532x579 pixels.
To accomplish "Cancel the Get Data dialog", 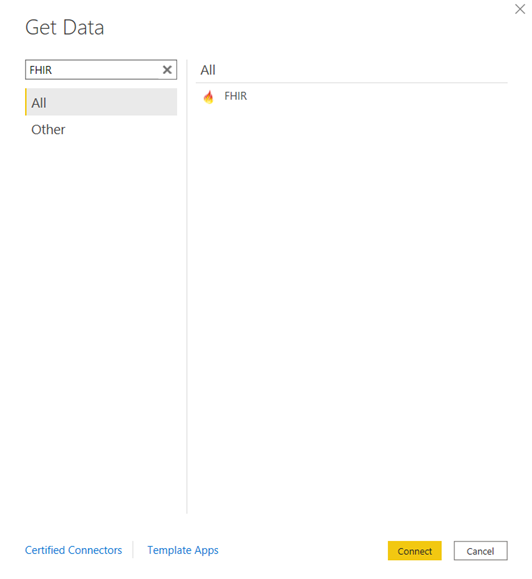I will coord(480,551).
